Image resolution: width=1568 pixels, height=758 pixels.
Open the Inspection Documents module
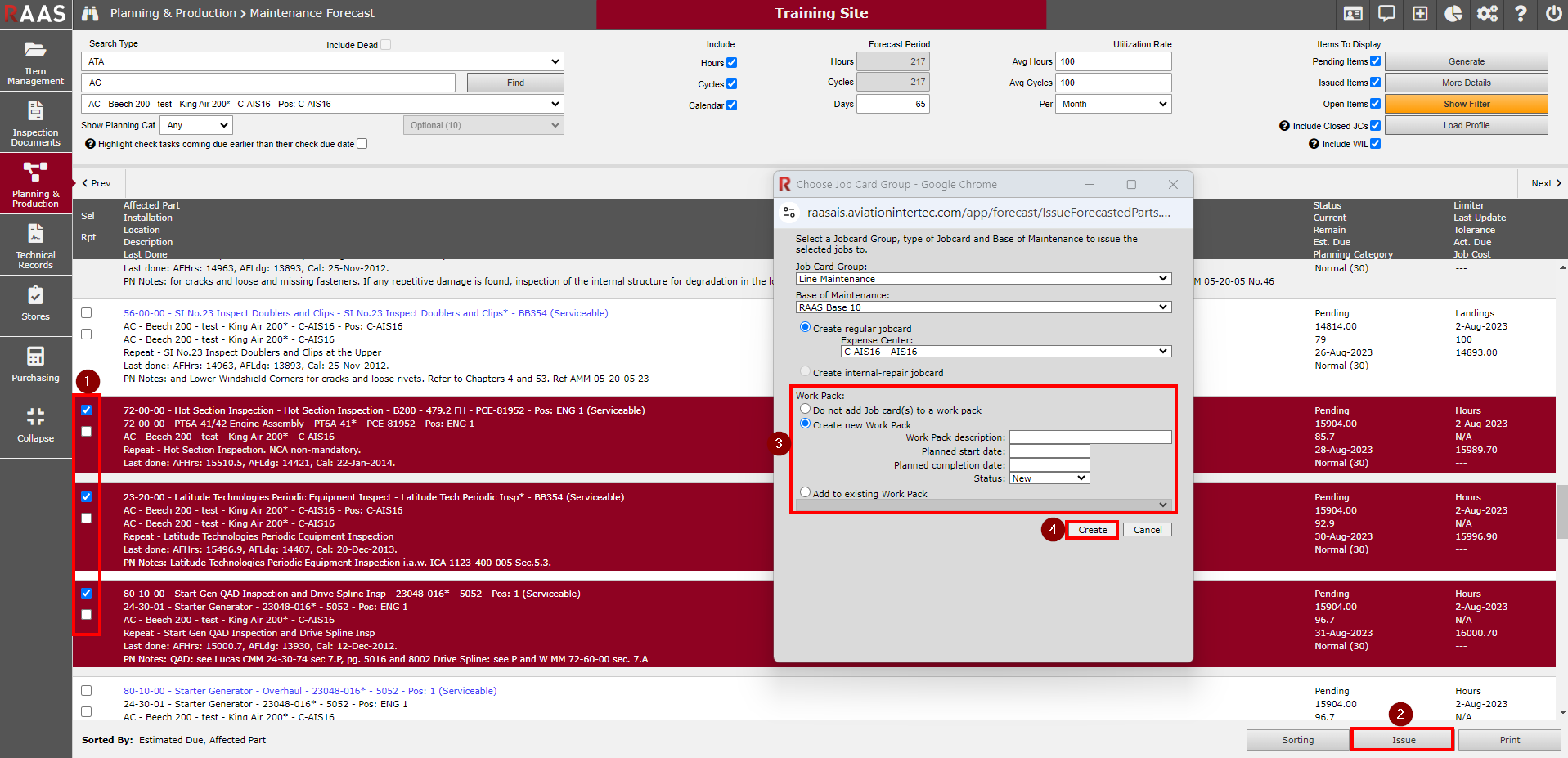pos(35,123)
